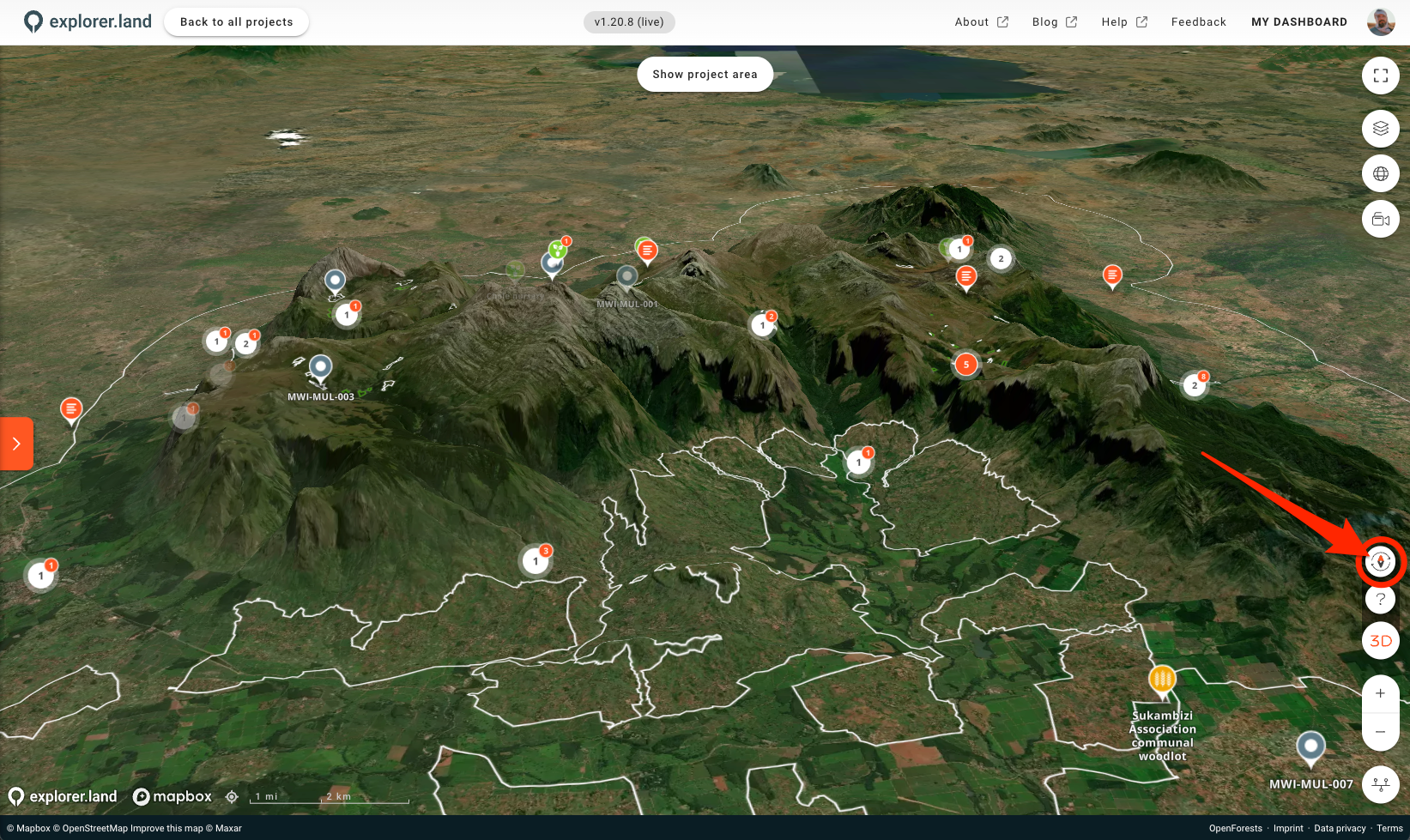Open the user profile avatar menu
The width and height of the screenshot is (1410, 840).
click(1380, 22)
